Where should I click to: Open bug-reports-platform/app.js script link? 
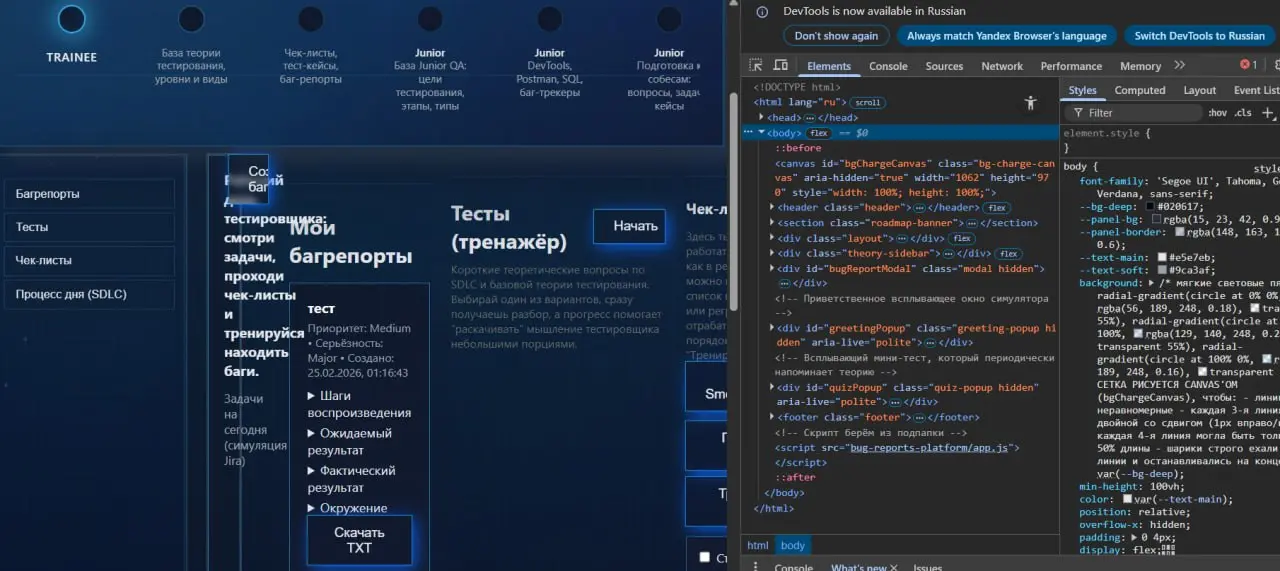coord(930,448)
